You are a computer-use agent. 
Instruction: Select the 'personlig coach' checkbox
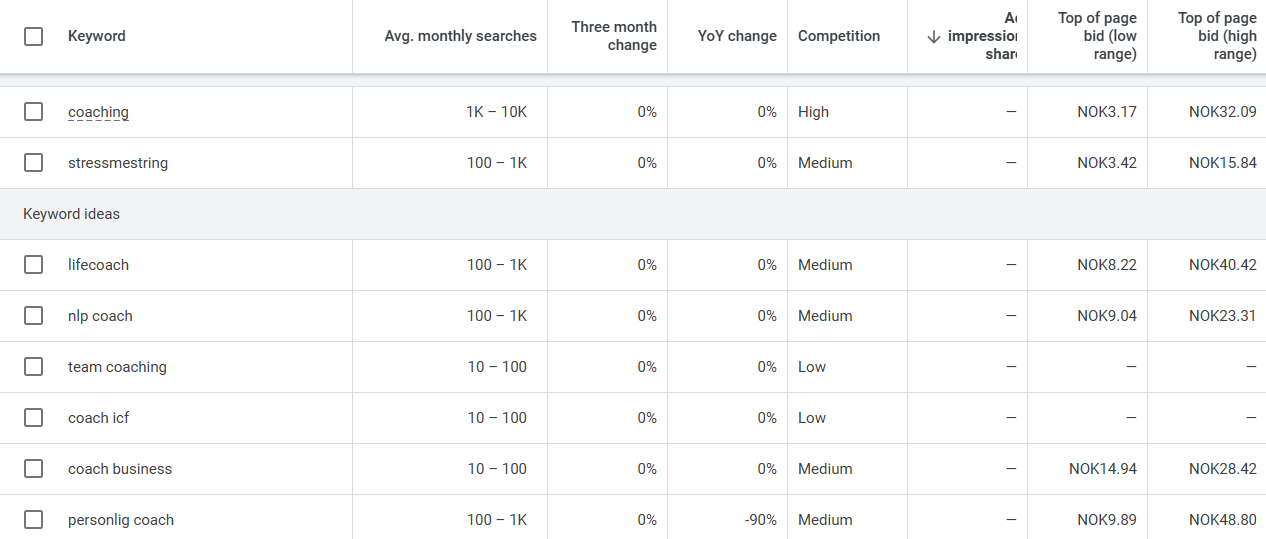tap(34, 519)
